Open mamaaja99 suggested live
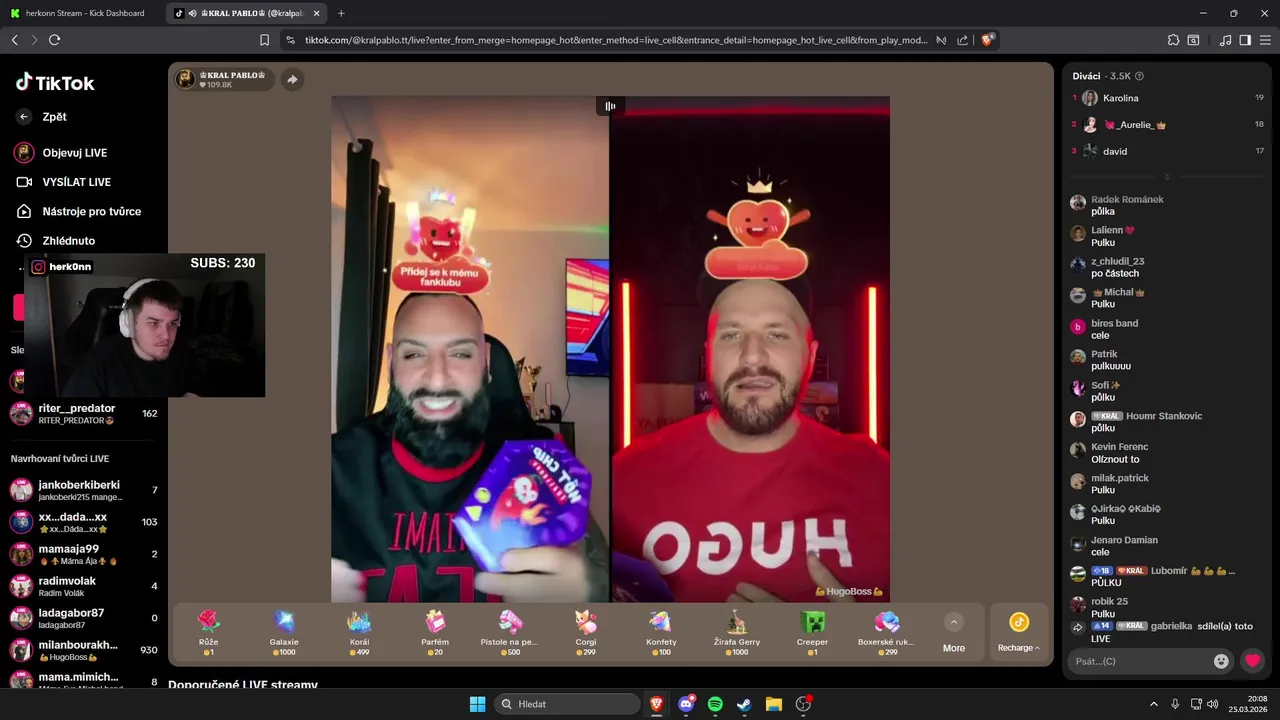This screenshot has height=720, width=1280. [84, 554]
